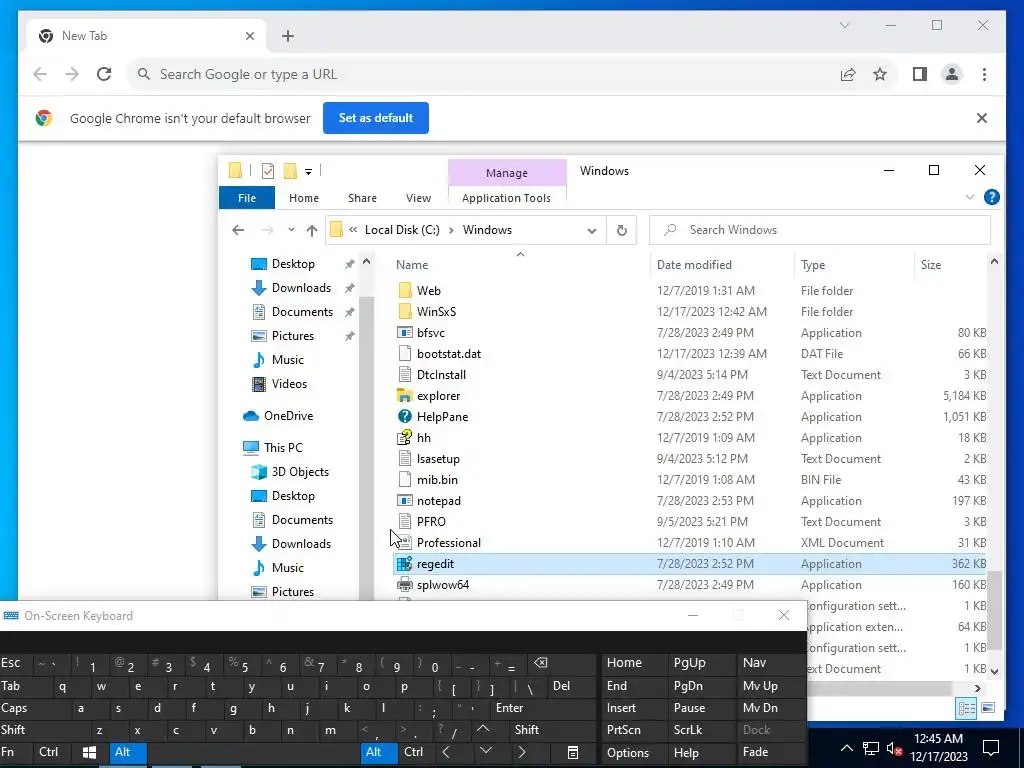Screen dimensions: 1024x768
Task: Open Downloads in Quick access
Action: click(301, 288)
